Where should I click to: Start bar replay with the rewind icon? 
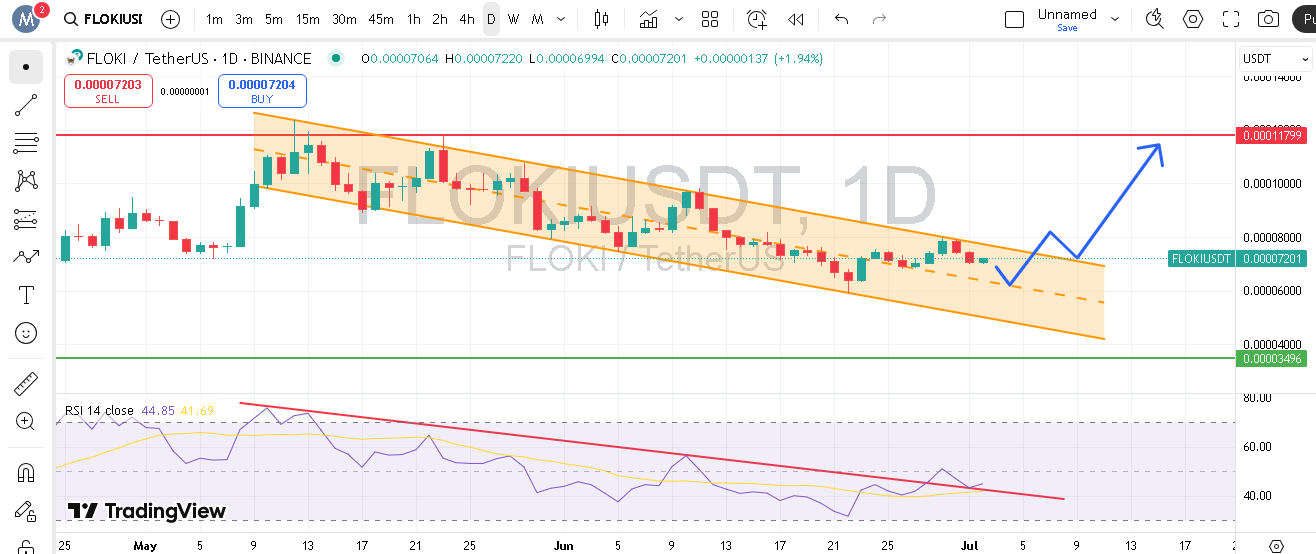click(796, 19)
